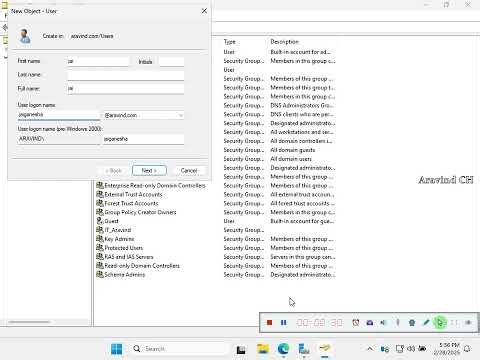Image resolution: width=480 pixels, height=360 pixels.
Task: Click the network icon in system tray
Action: tap(400, 349)
